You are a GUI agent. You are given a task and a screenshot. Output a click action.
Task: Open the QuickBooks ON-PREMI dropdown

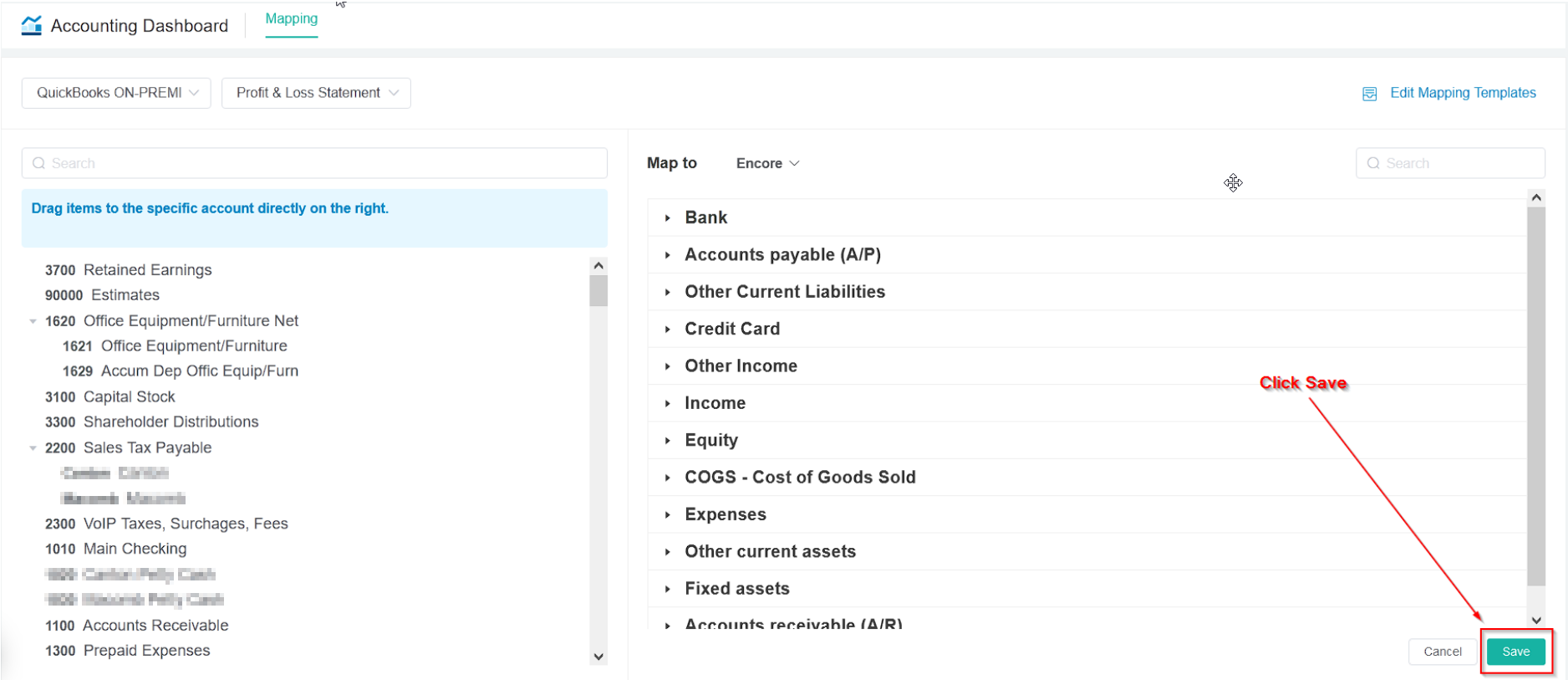point(116,93)
